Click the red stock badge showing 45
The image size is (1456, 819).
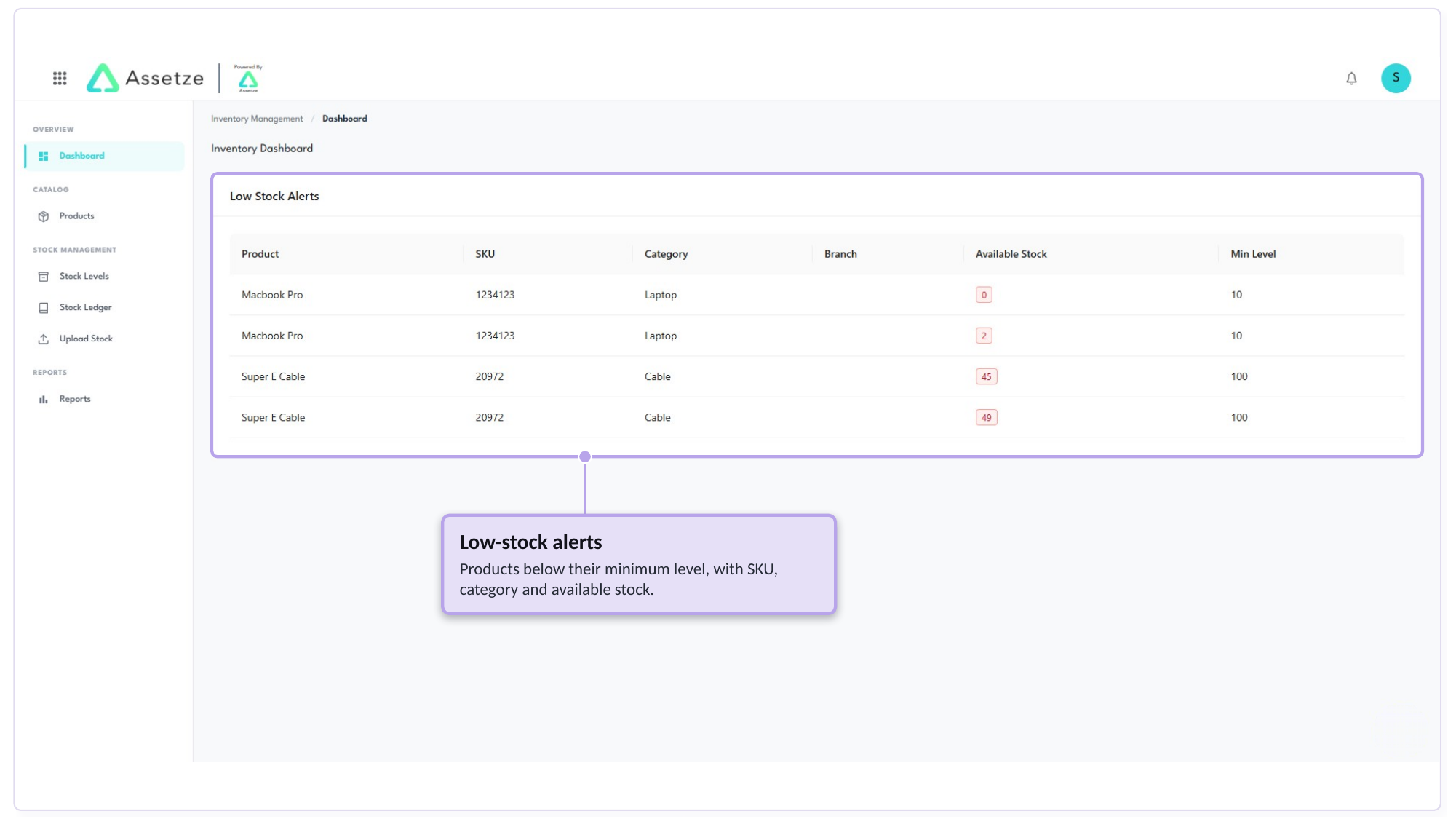click(986, 376)
